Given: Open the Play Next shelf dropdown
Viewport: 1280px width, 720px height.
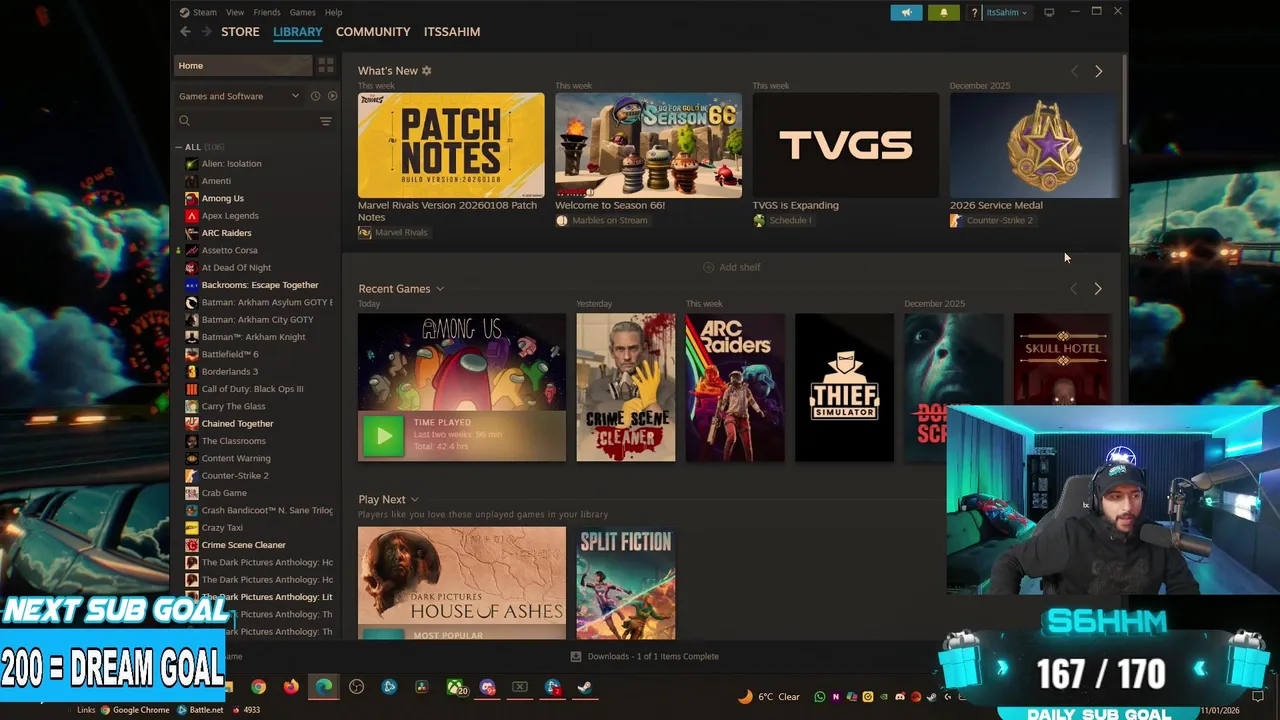Looking at the screenshot, I should tap(414, 500).
